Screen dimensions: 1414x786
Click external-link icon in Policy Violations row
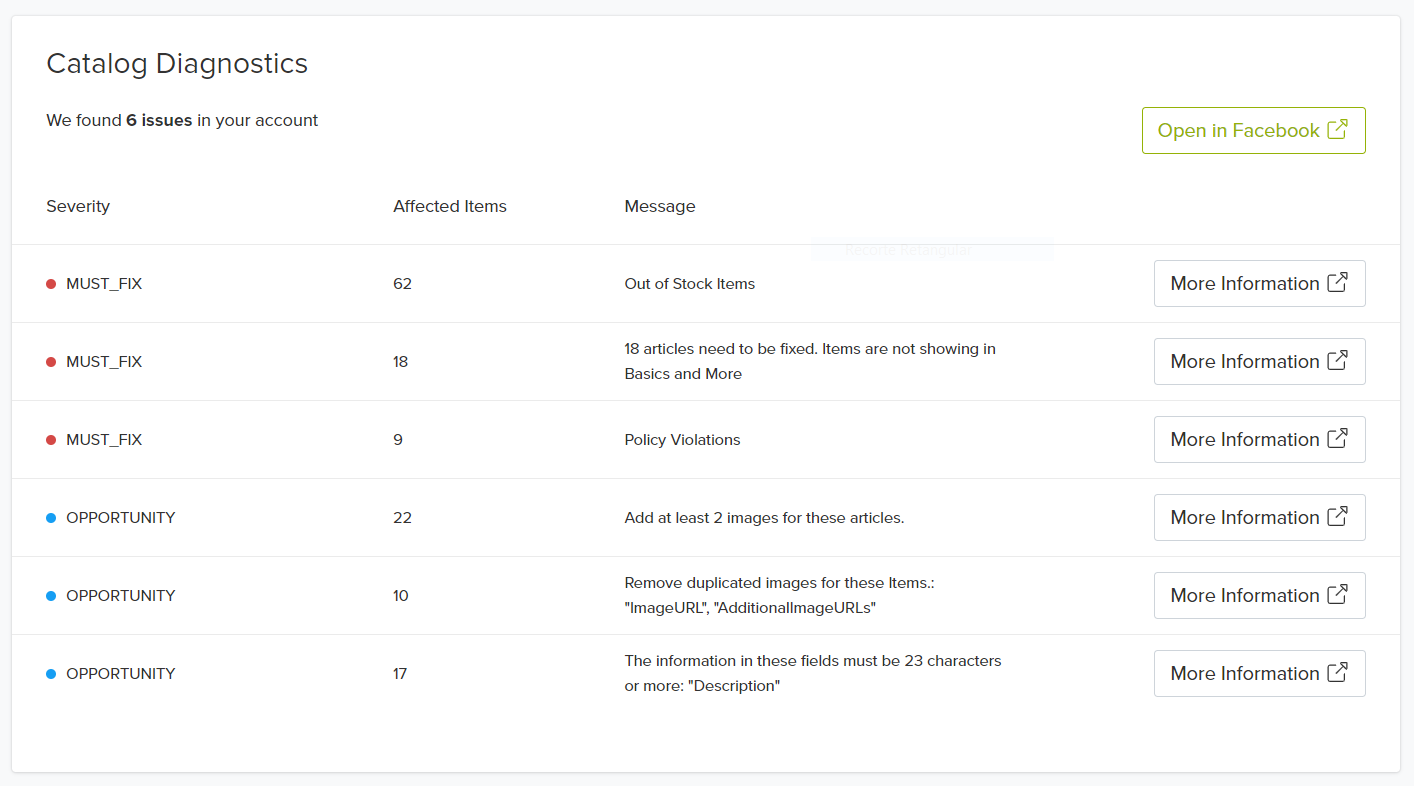[x=1337, y=439]
